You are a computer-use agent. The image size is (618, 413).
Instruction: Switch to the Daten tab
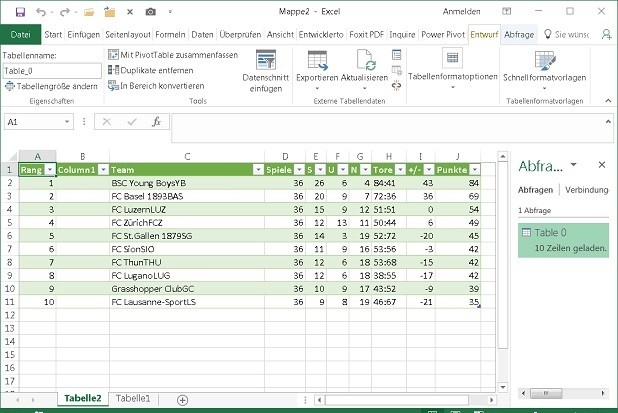202,35
